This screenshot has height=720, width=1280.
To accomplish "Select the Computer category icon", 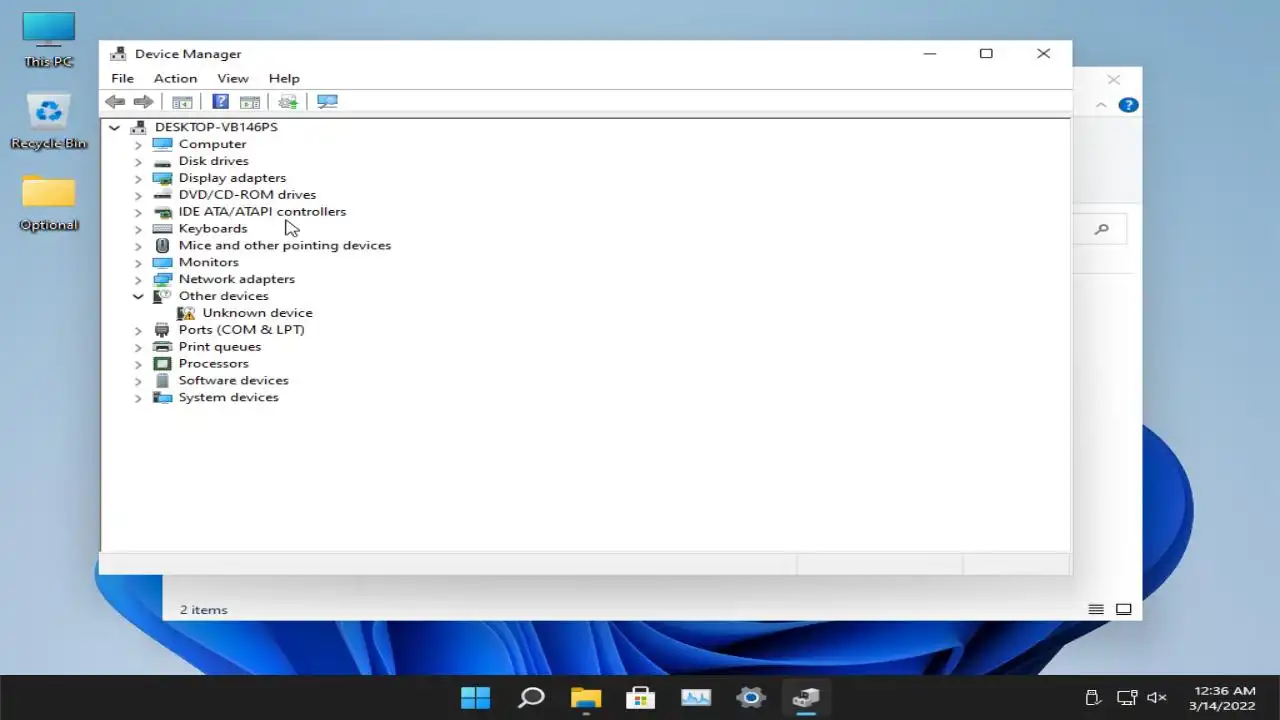I will pyautogui.click(x=162, y=144).
